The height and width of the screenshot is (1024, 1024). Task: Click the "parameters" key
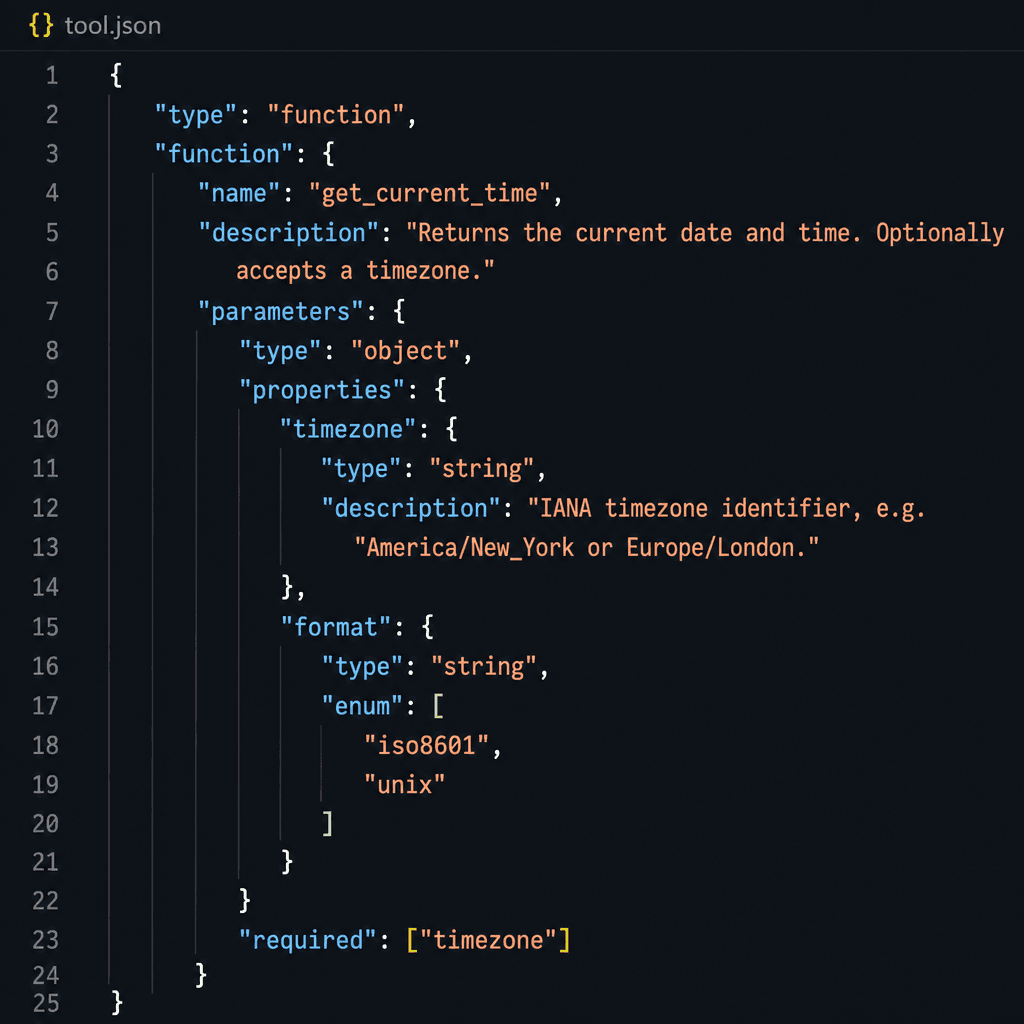280,312
